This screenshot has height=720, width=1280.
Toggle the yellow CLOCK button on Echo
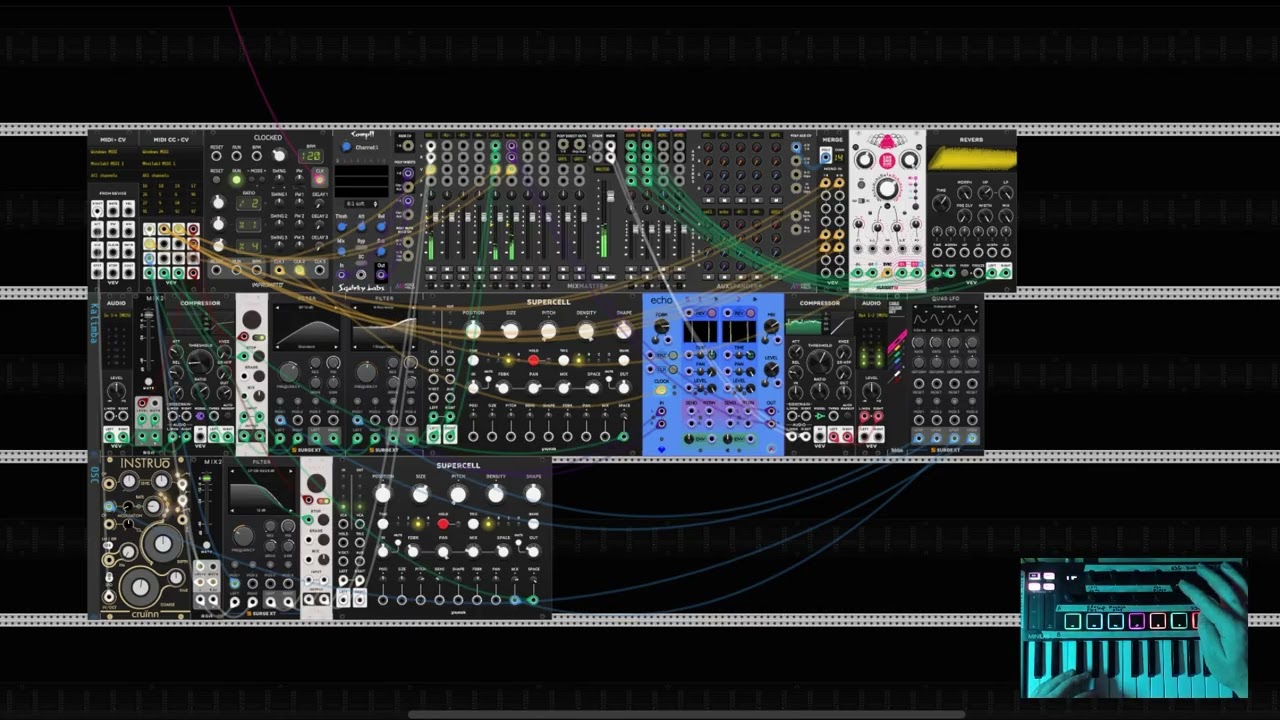pyautogui.click(x=661, y=390)
